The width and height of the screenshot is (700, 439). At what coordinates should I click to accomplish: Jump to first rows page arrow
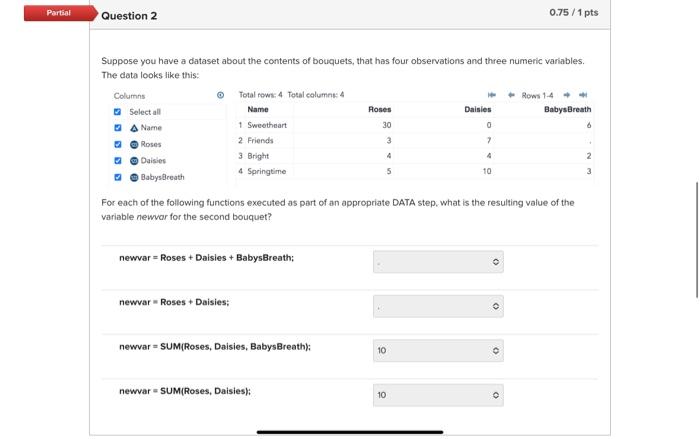492,95
